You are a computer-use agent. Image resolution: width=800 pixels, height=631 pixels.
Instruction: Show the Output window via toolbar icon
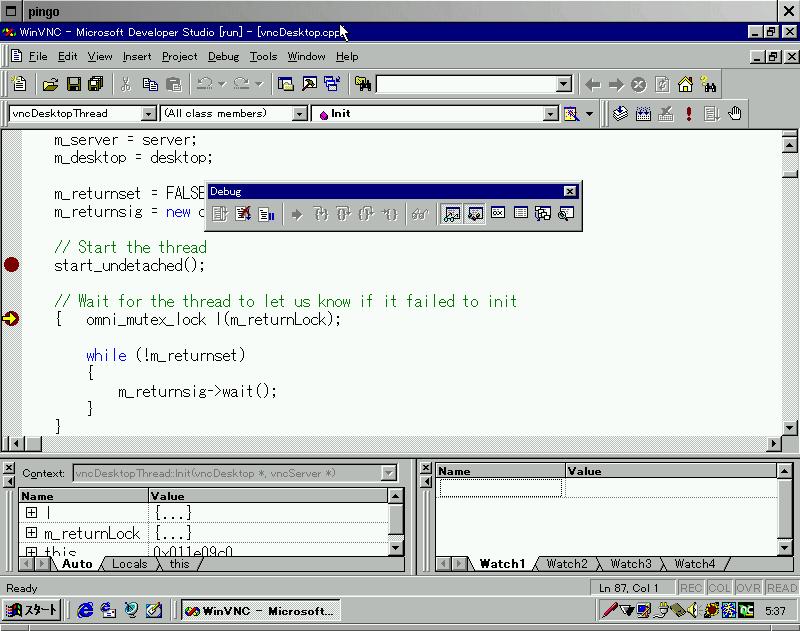tap(309, 84)
